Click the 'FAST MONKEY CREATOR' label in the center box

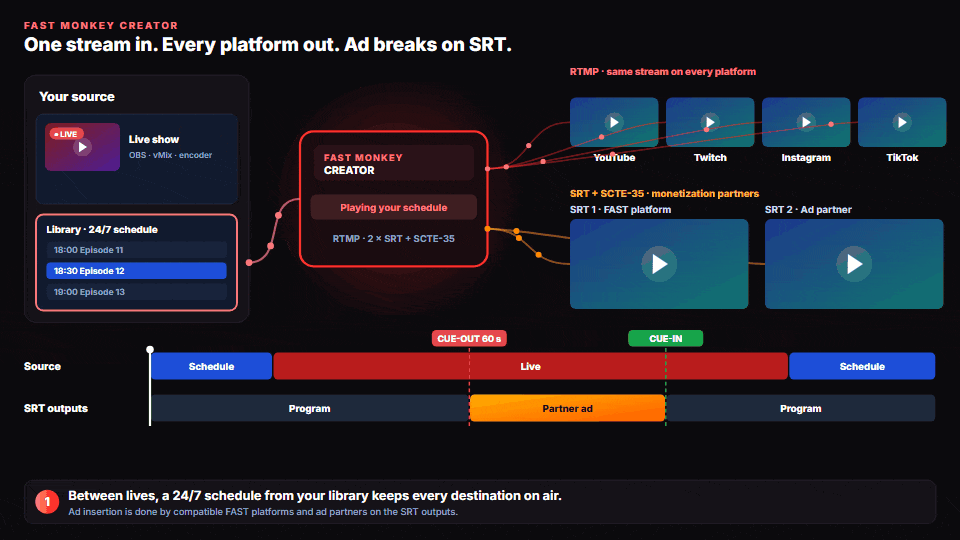tap(363, 164)
